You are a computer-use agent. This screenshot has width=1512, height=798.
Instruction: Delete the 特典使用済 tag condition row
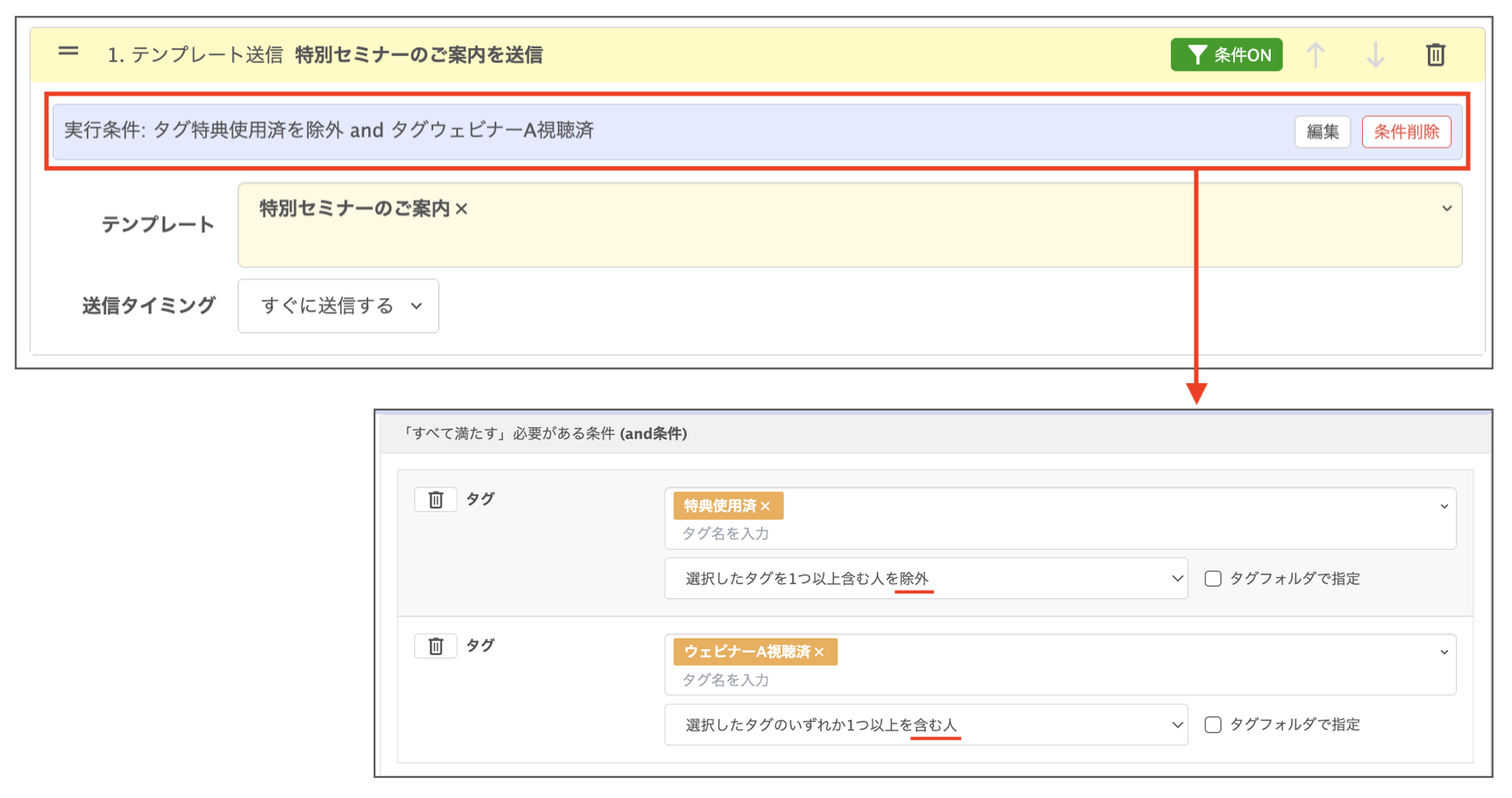point(436,500)
